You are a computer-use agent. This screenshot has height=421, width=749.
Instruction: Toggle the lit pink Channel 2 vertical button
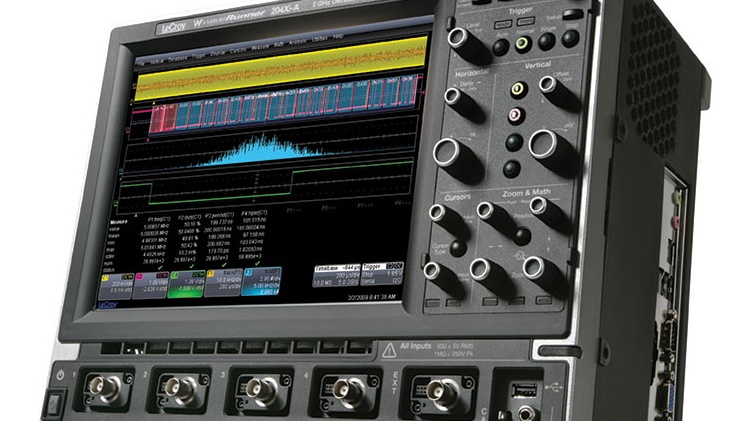(515, 115)
